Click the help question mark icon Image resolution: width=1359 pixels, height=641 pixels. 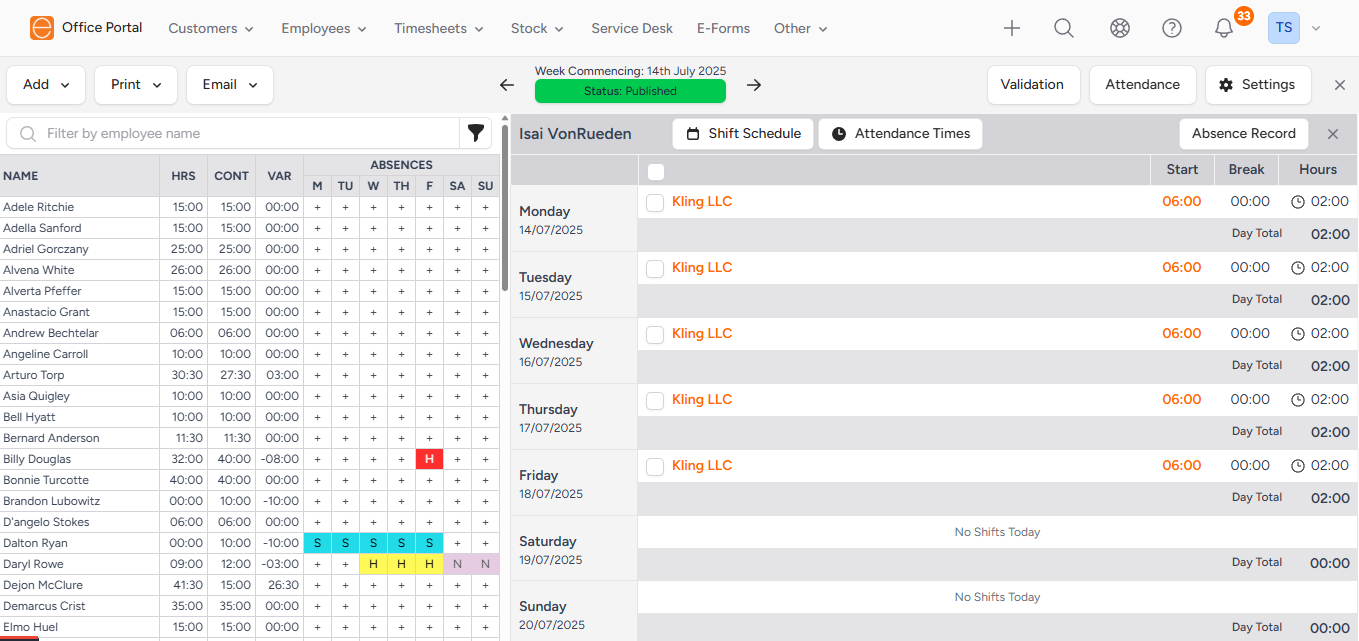(1171, 28)
